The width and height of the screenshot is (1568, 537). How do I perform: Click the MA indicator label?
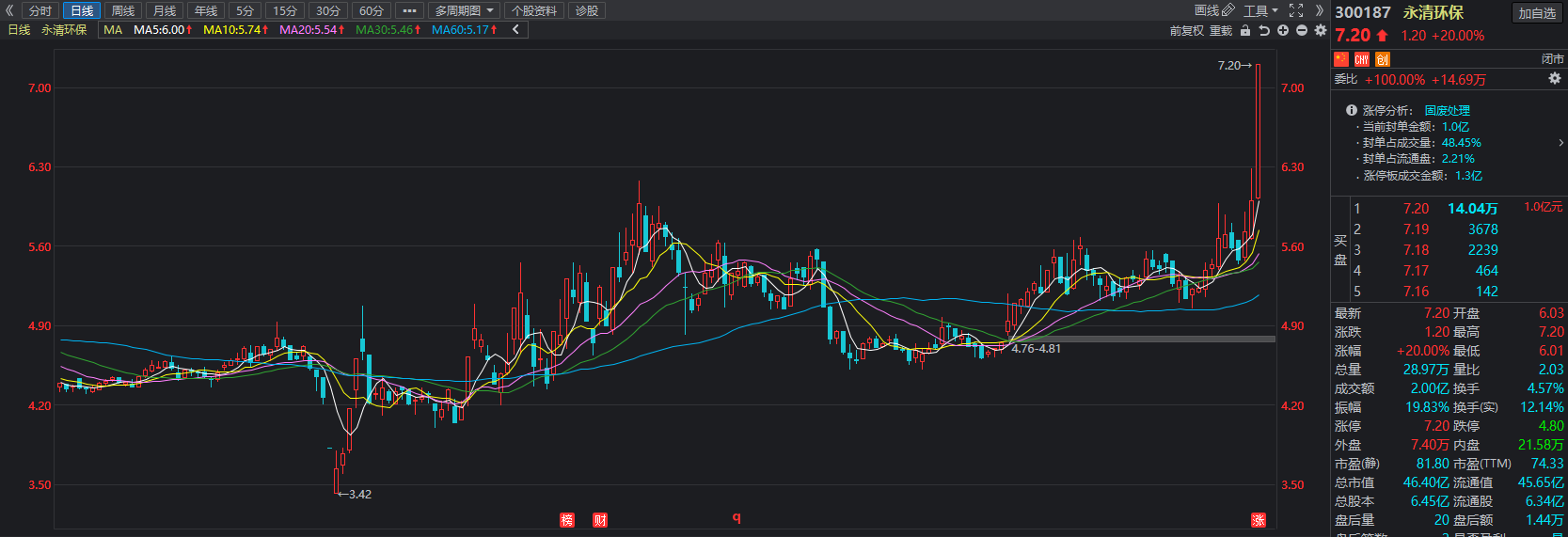(113, 30)
